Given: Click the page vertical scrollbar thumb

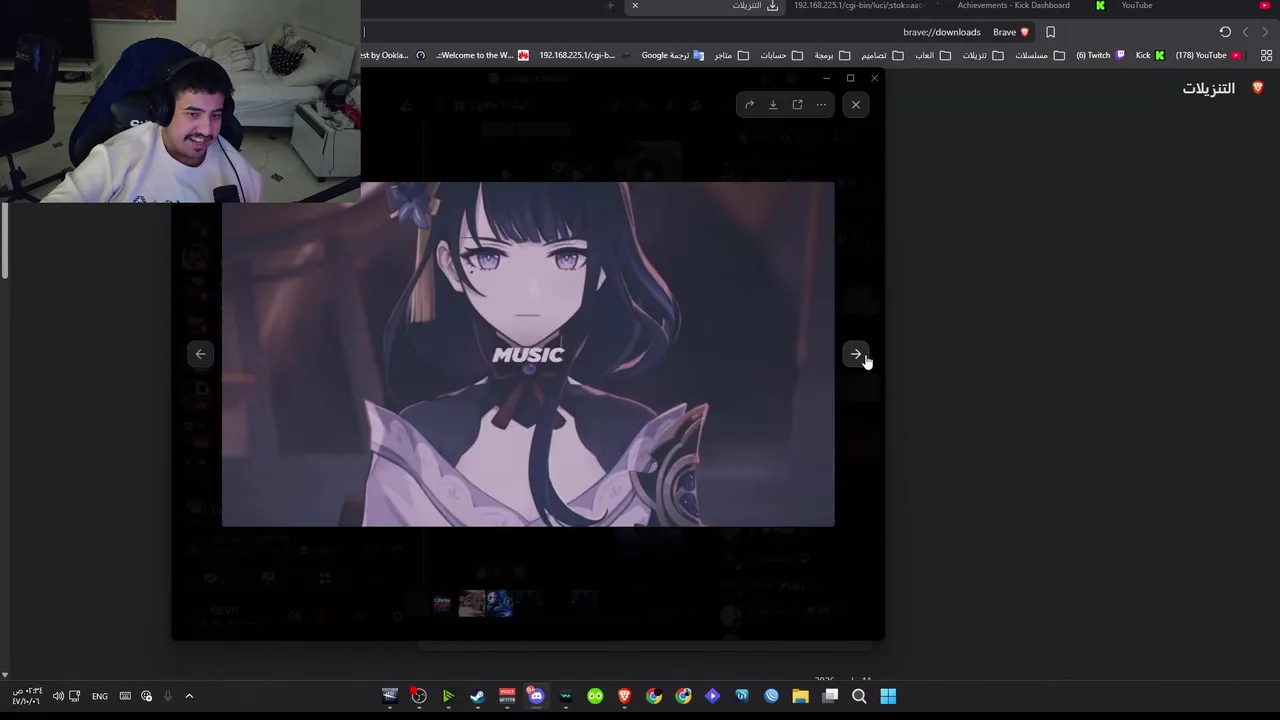Looking at the screenshot, I should pos(4,240).
